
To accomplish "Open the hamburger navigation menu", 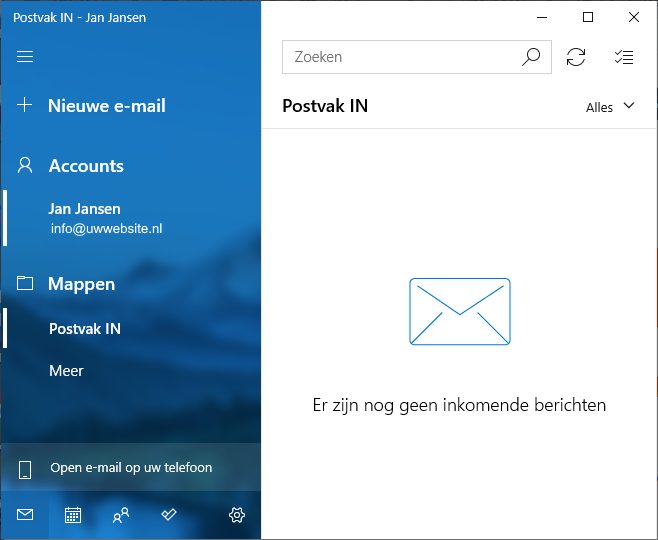I will coord(25,57).
